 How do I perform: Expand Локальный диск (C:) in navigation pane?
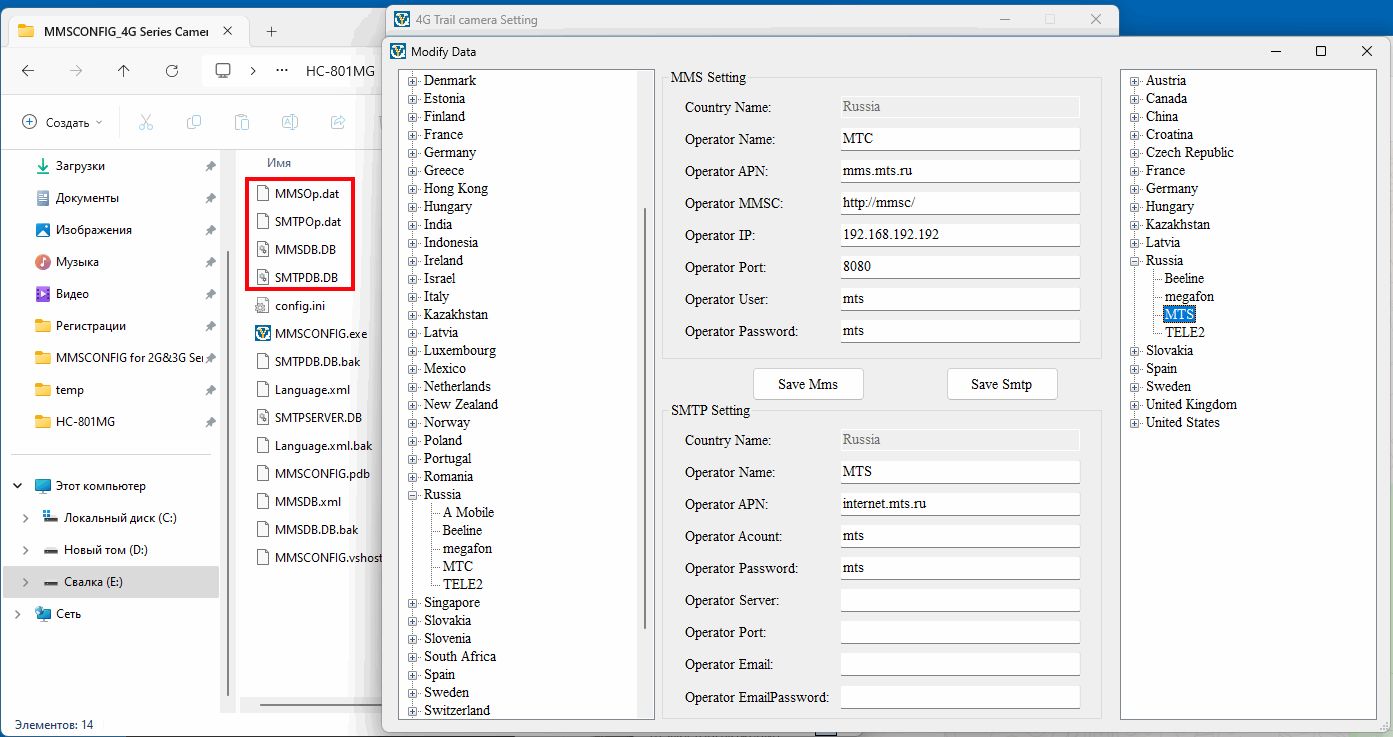[26, 518]
